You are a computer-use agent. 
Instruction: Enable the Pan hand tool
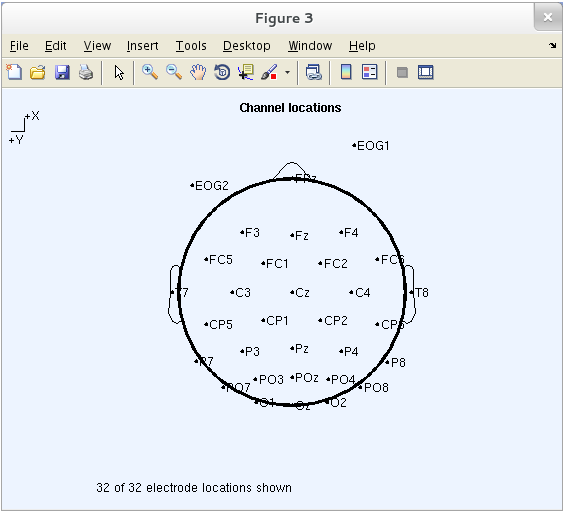(x=198, y=72)
